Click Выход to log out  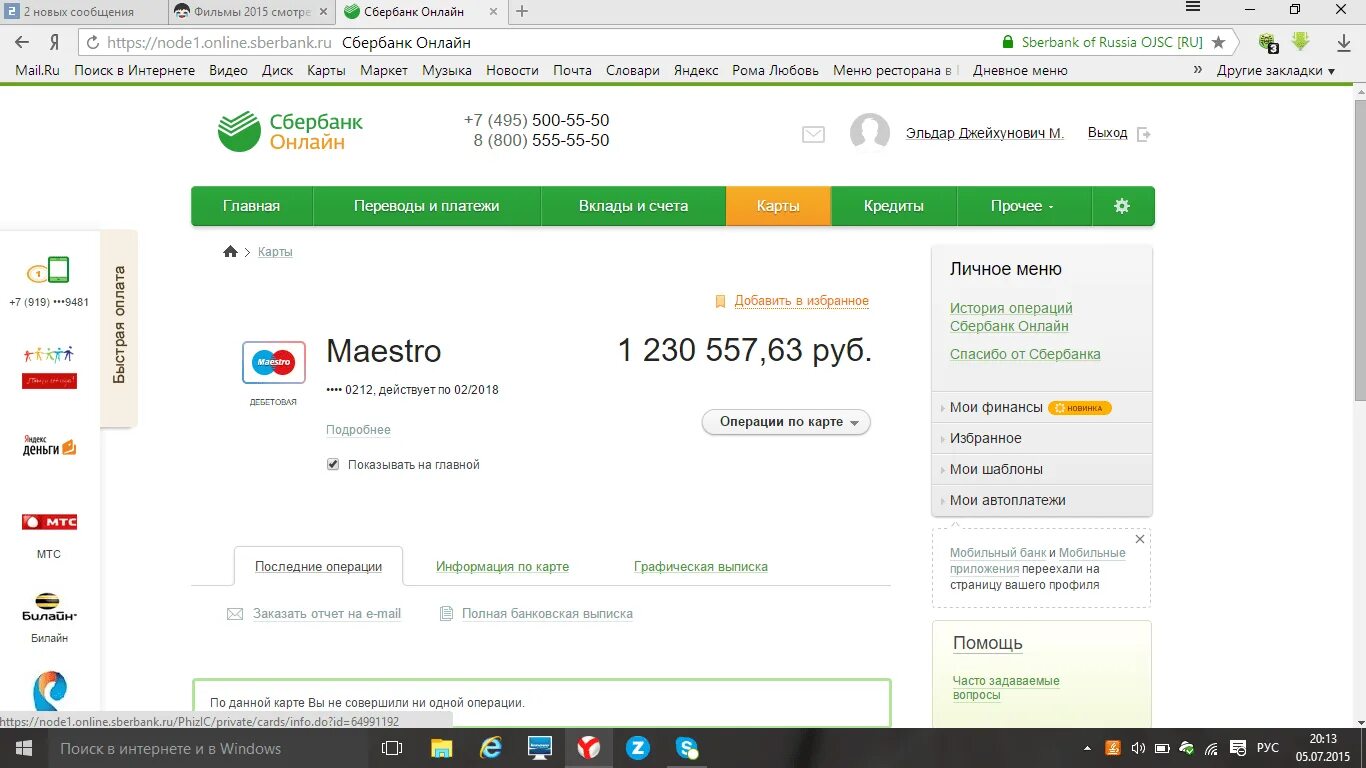[1107, 133]
